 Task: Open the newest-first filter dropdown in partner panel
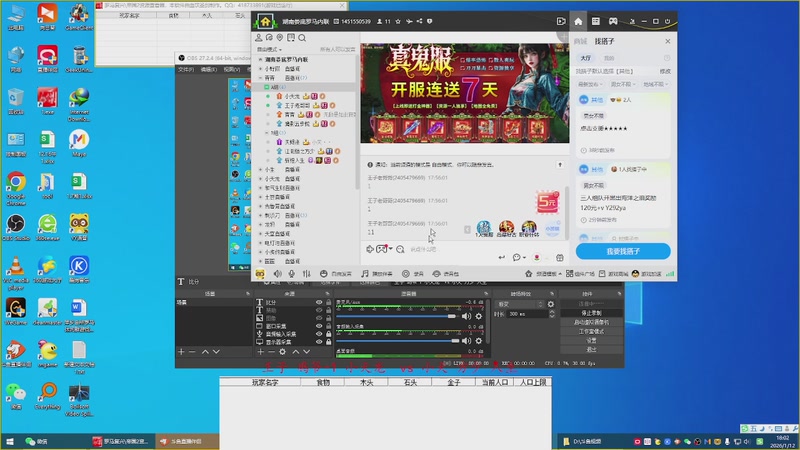(591, 84)
